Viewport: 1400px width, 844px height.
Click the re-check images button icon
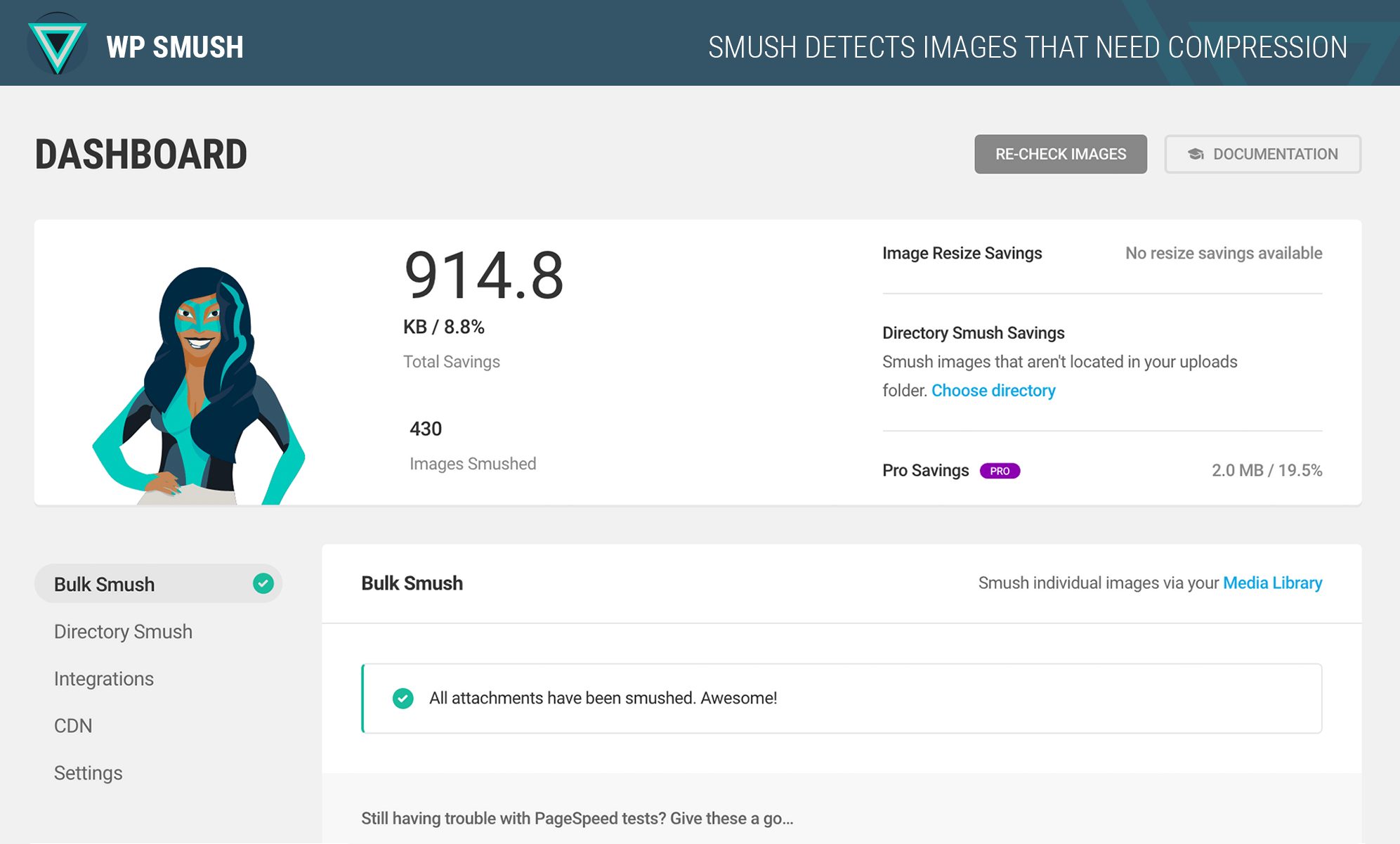pyautogui.click(x=1060, y=153)
